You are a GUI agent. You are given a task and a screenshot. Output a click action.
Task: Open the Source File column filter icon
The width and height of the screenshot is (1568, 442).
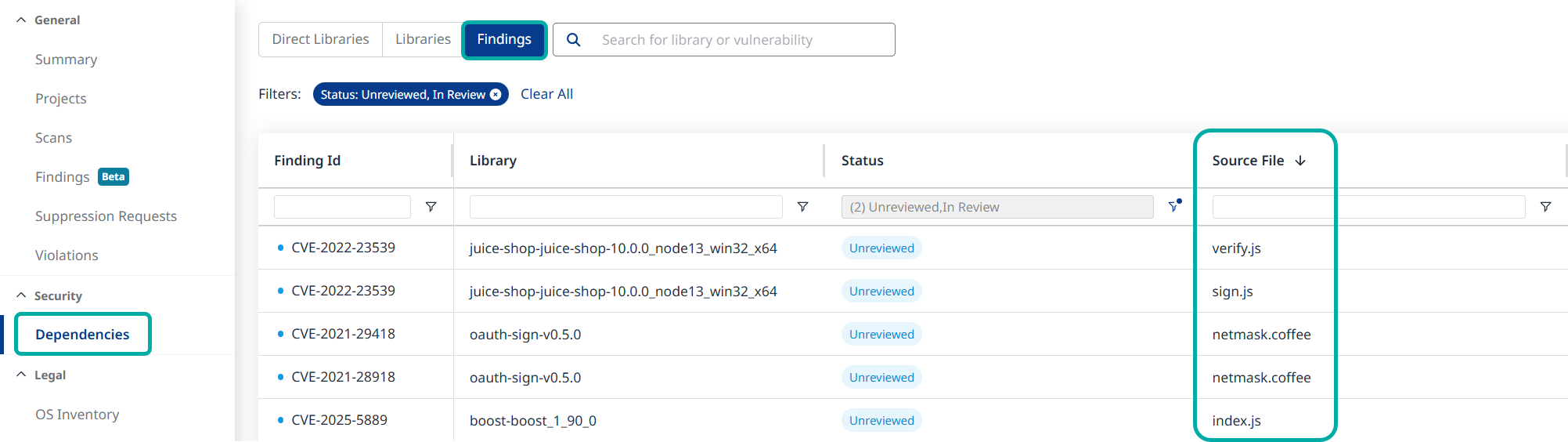1545,207
